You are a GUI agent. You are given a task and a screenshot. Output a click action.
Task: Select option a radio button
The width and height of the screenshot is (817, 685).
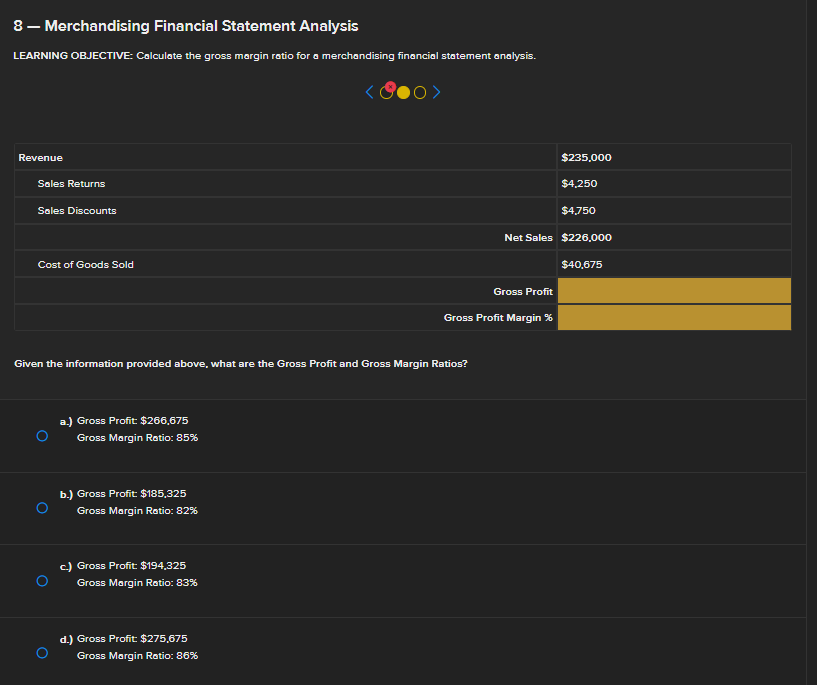[x=41, y=436]
